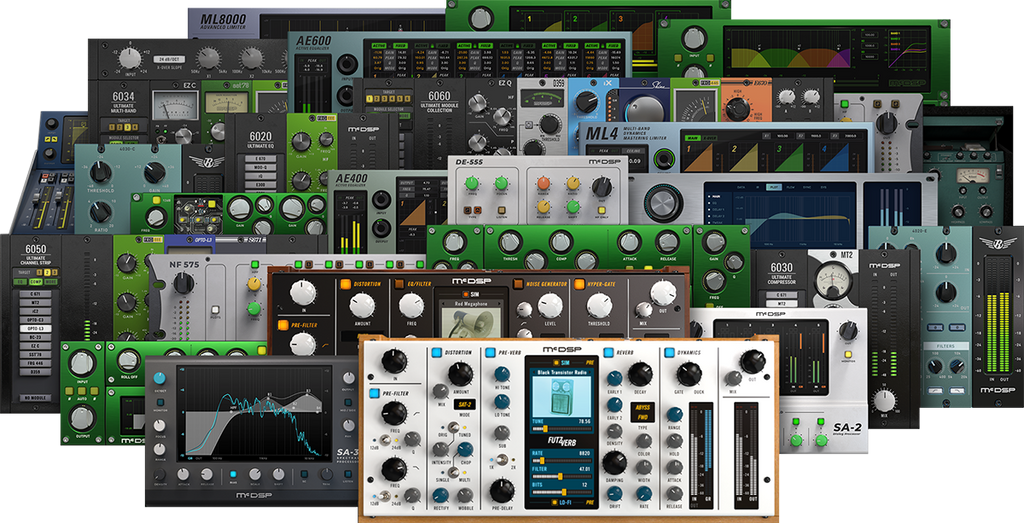Enable the NOISE GENERATOR section on the dark plugin
1024x523 pixels.
pos(518,284)
